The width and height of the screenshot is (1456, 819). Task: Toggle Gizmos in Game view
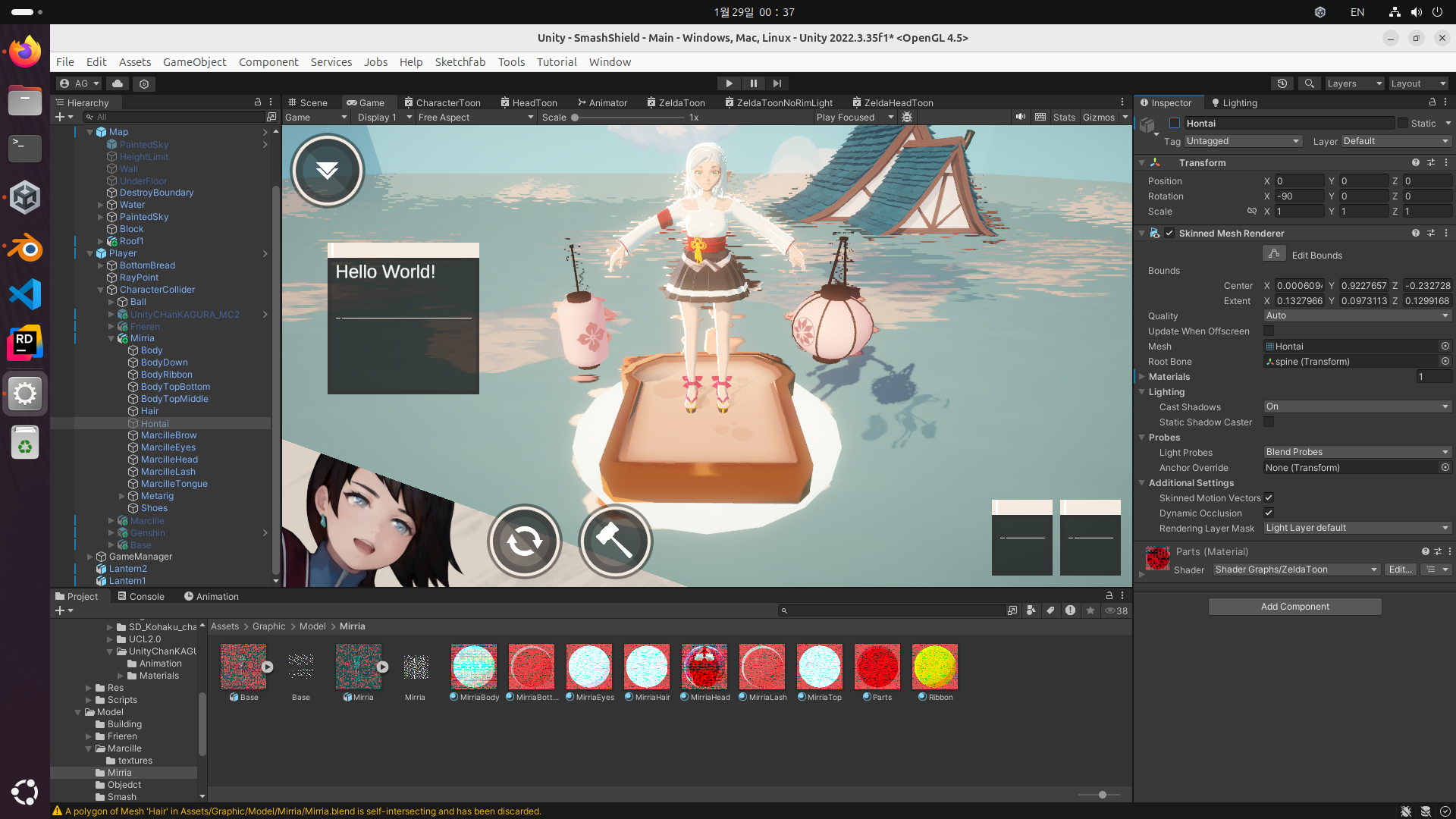point(1099,117)
